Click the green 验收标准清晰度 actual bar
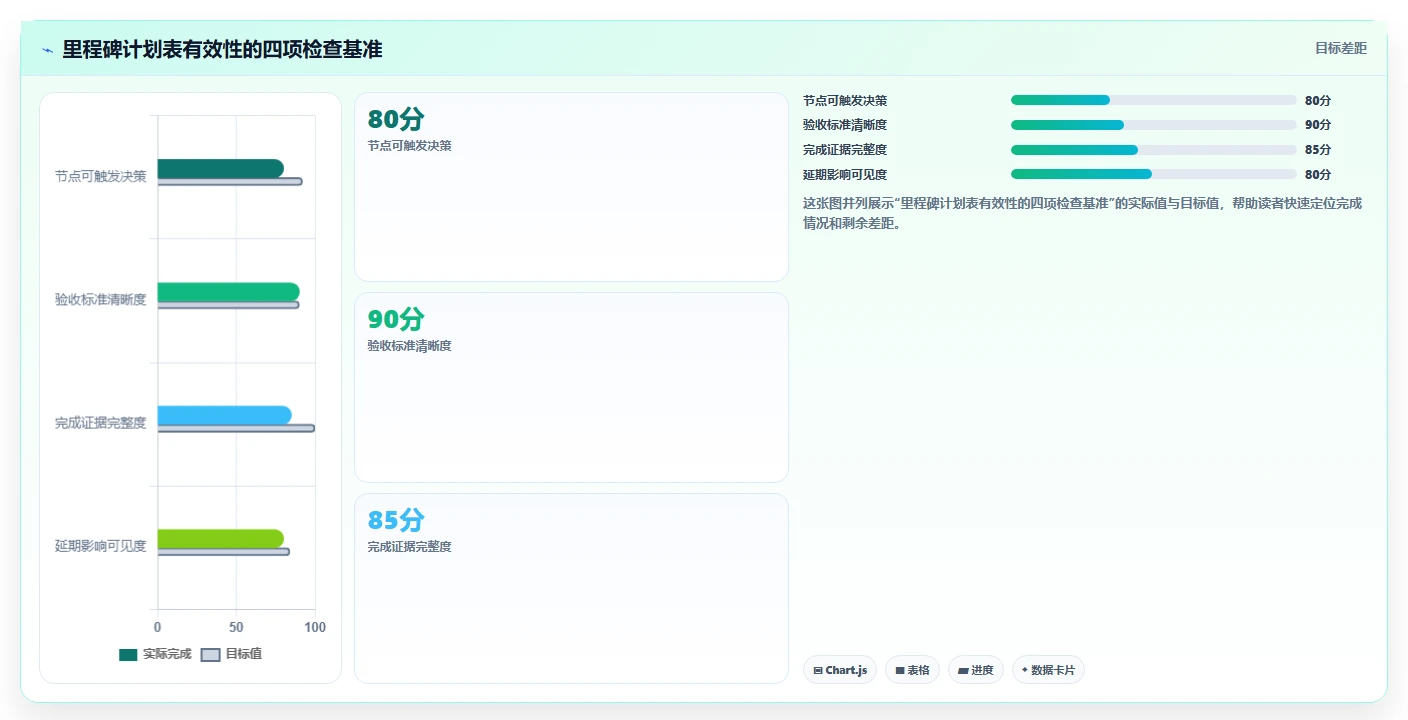The image size is (1408, 720). tap(228, 292)
